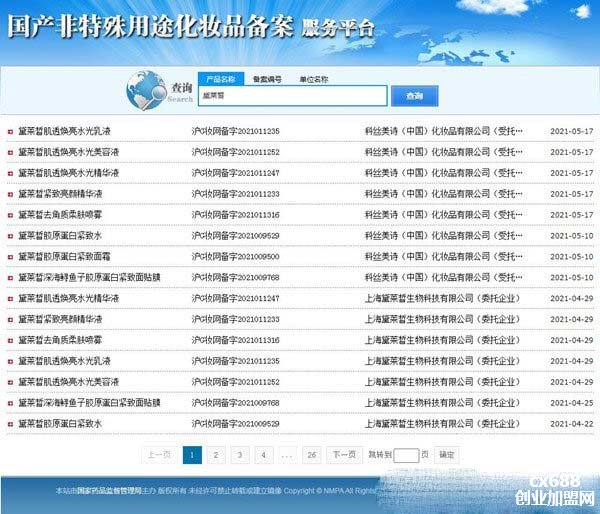Viewport: 600px width, 514px height.
Task: Go to page 2 of results
Action: (216, 455)
